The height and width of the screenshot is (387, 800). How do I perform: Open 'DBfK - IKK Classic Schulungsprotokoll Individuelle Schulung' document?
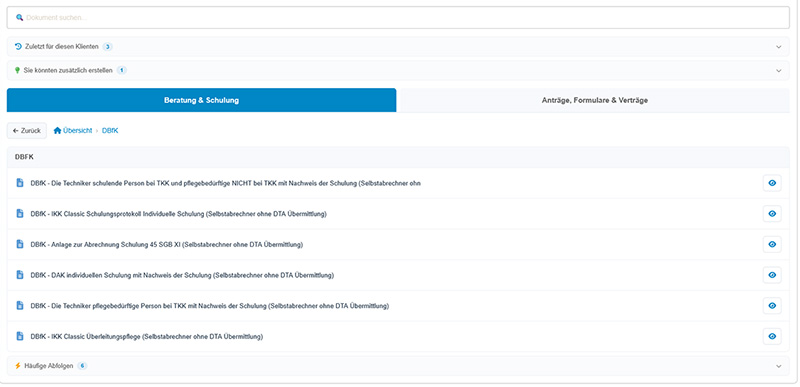click(x=179, y=214)
